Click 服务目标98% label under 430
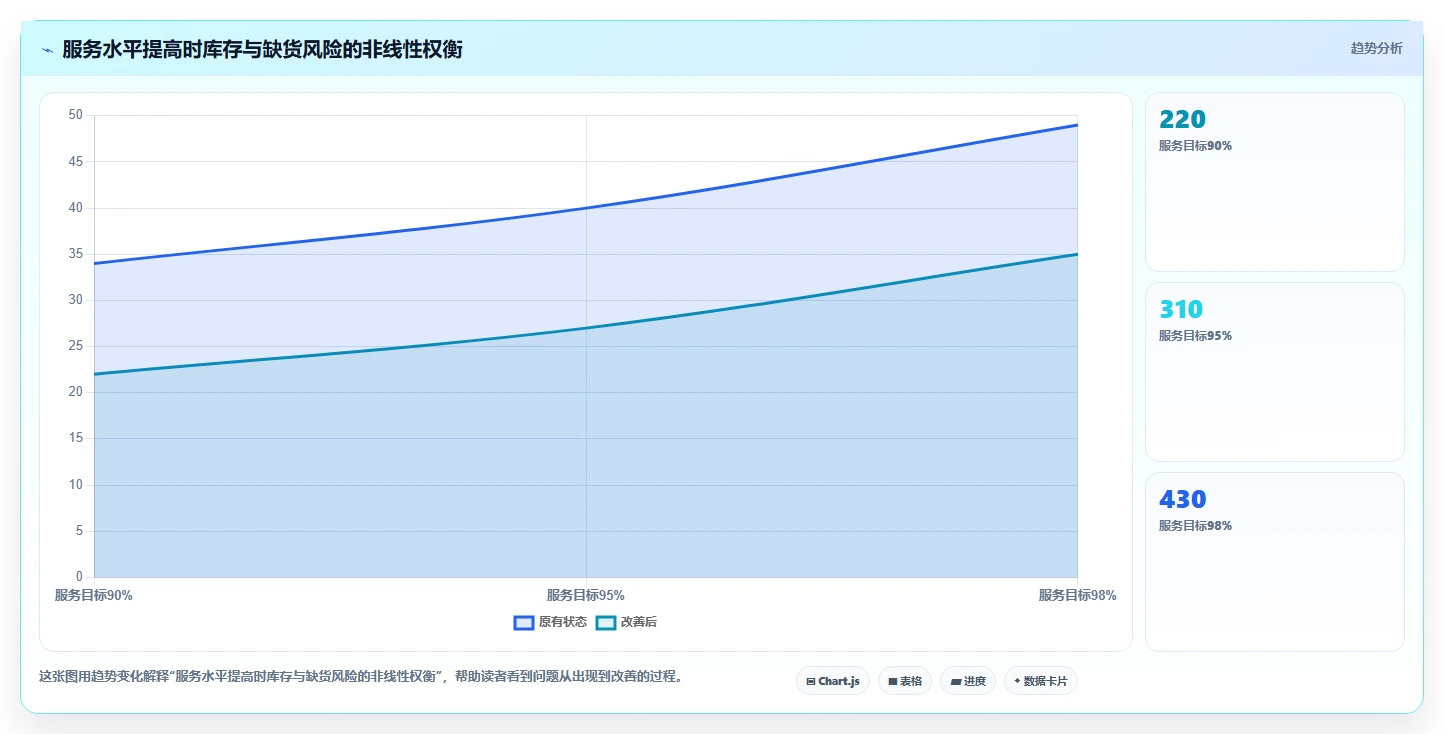Screen dimensions: 1444x734 click(x=1195, y=526)
